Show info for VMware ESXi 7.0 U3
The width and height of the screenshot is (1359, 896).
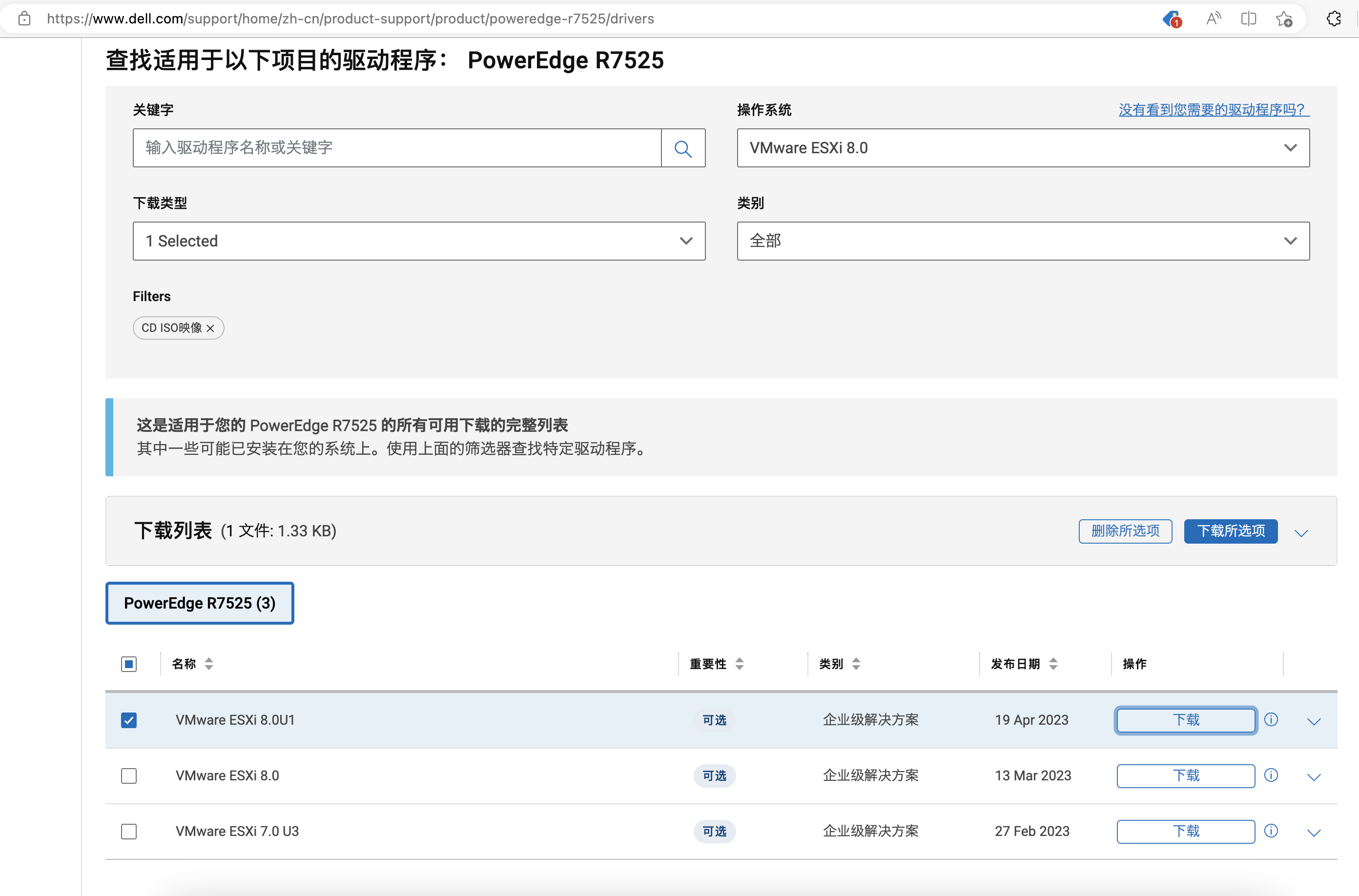coord(1271,830)
